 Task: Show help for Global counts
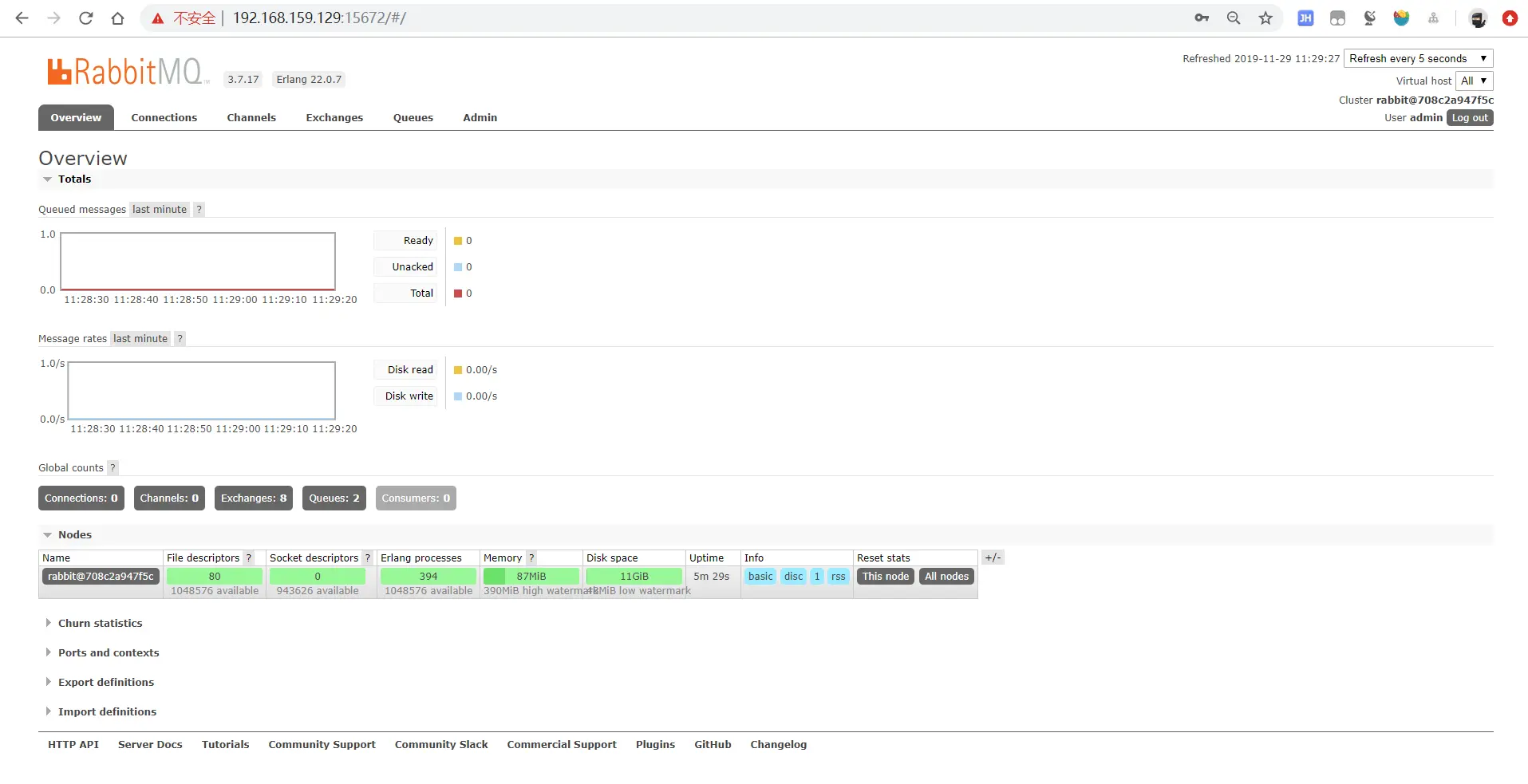pos(113,468)
